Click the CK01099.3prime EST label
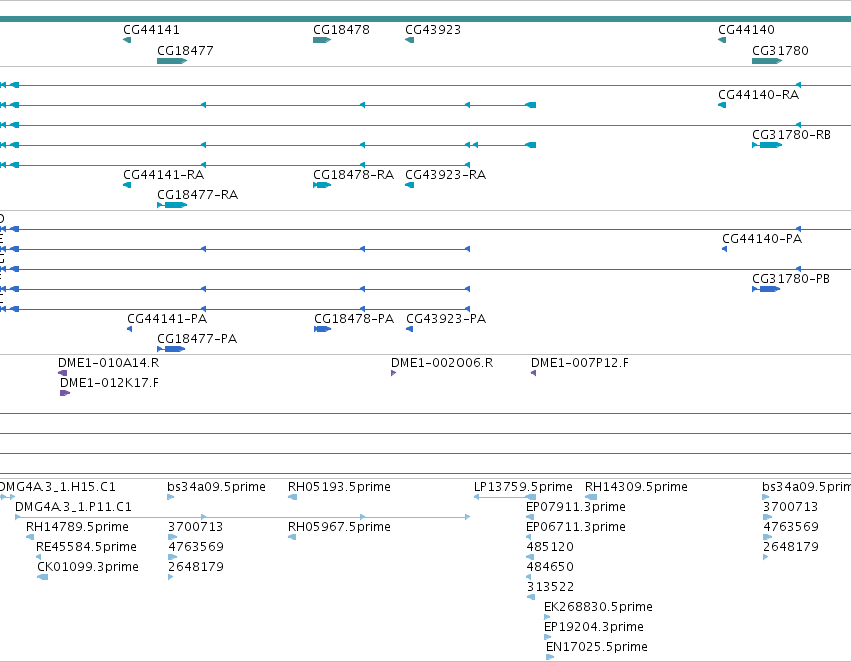The height and width of the screenshot is (662, 851). 88,567
